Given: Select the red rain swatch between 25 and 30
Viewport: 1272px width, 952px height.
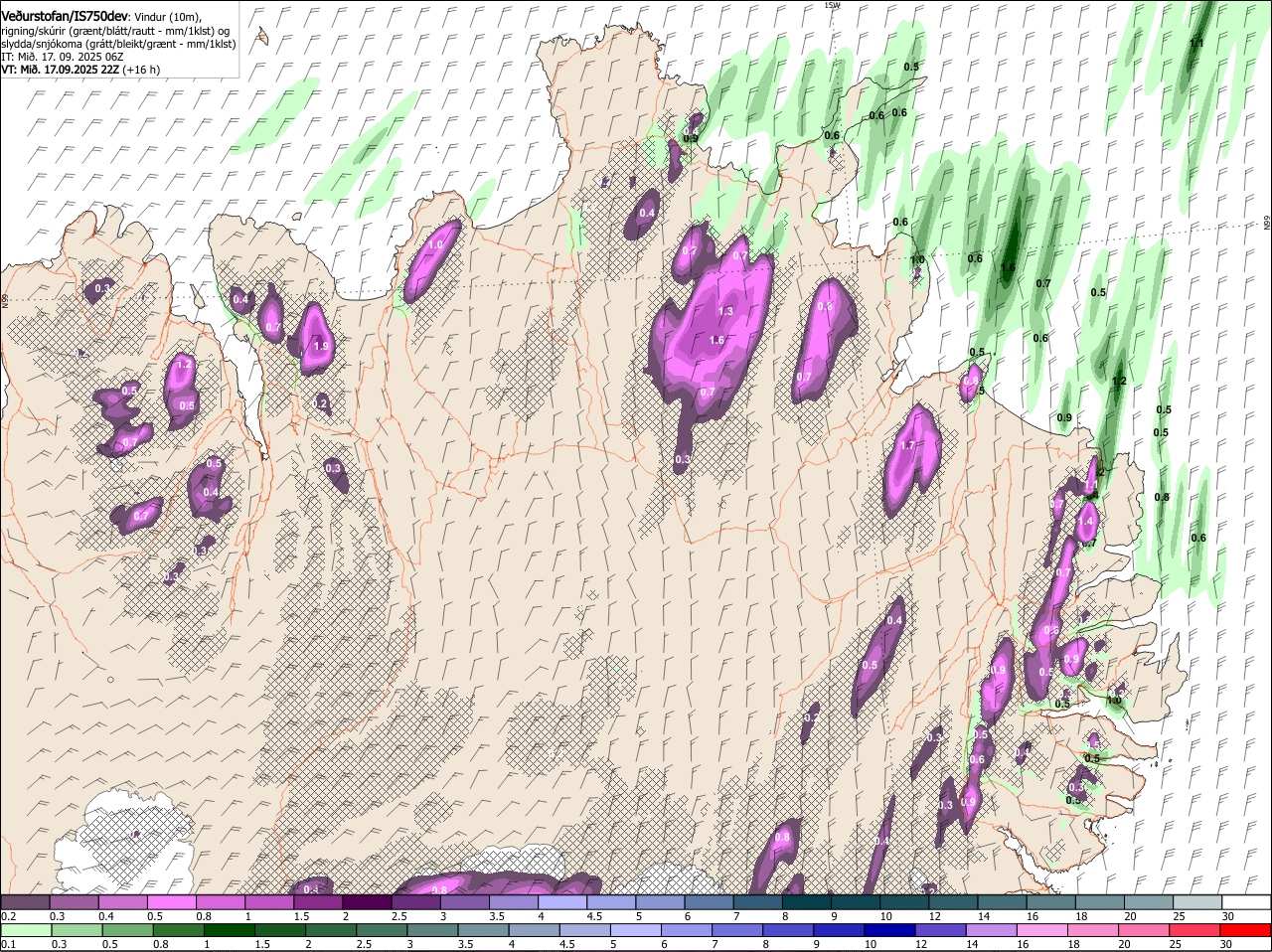Looking at the screenshot, I should (1195, 930).
